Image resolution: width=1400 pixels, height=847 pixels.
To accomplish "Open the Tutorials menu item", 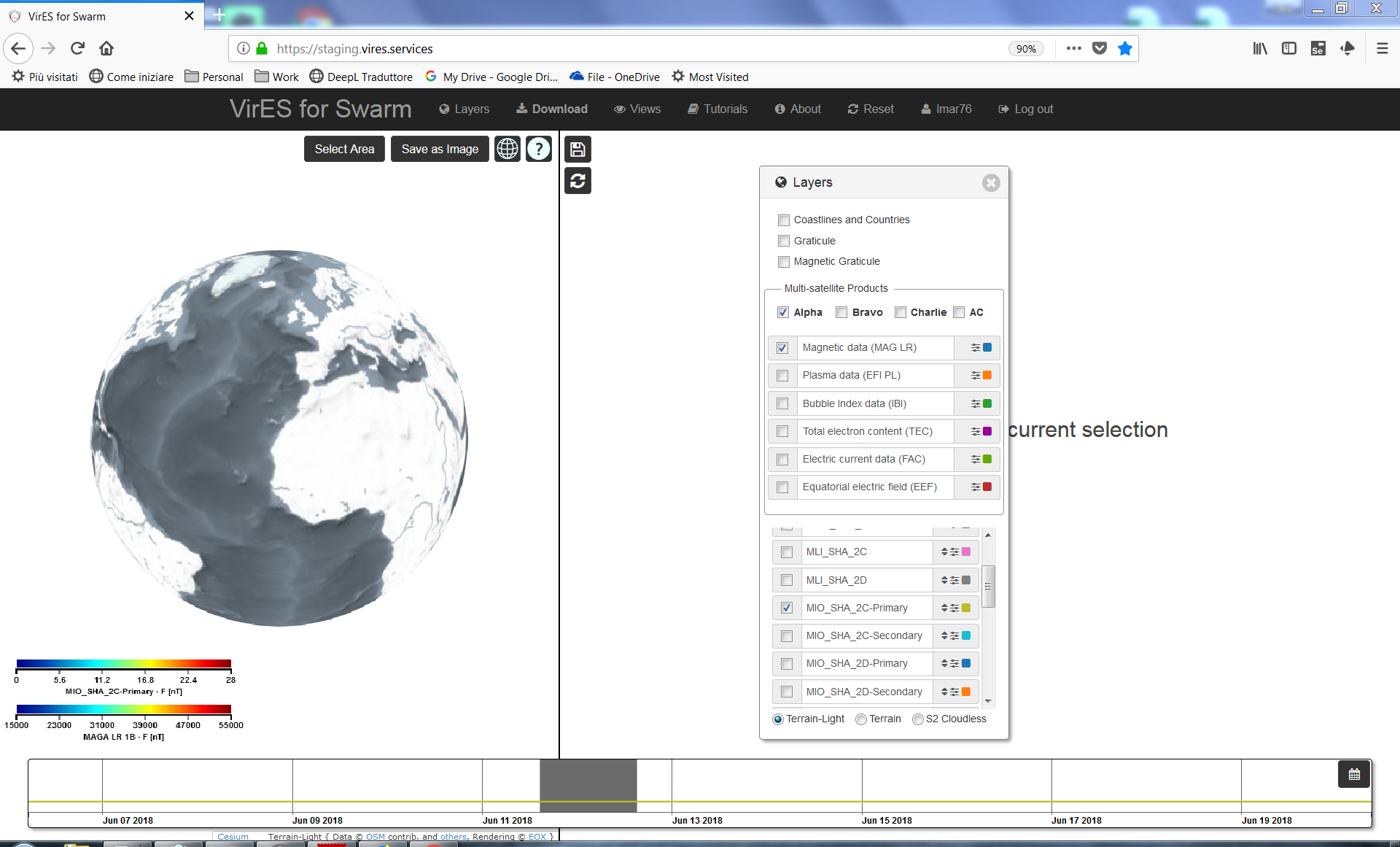I will point(717,109).
